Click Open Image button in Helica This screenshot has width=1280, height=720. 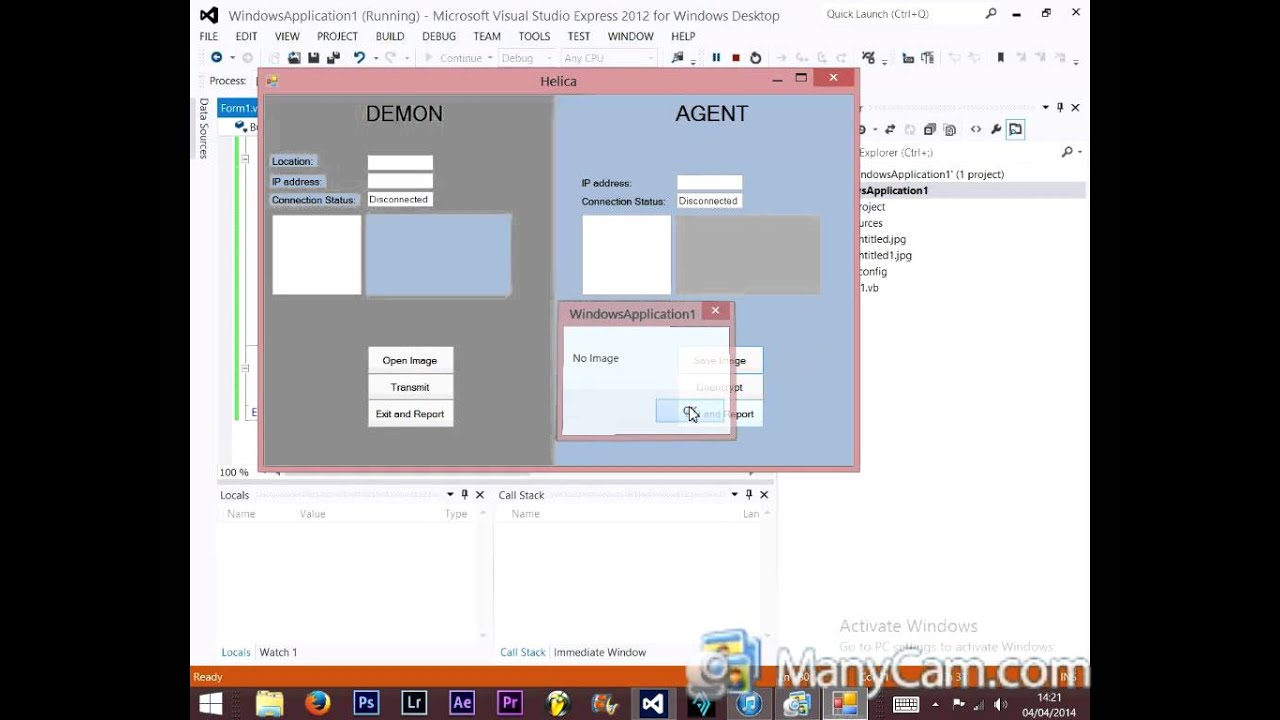click(x=410, y=360)
